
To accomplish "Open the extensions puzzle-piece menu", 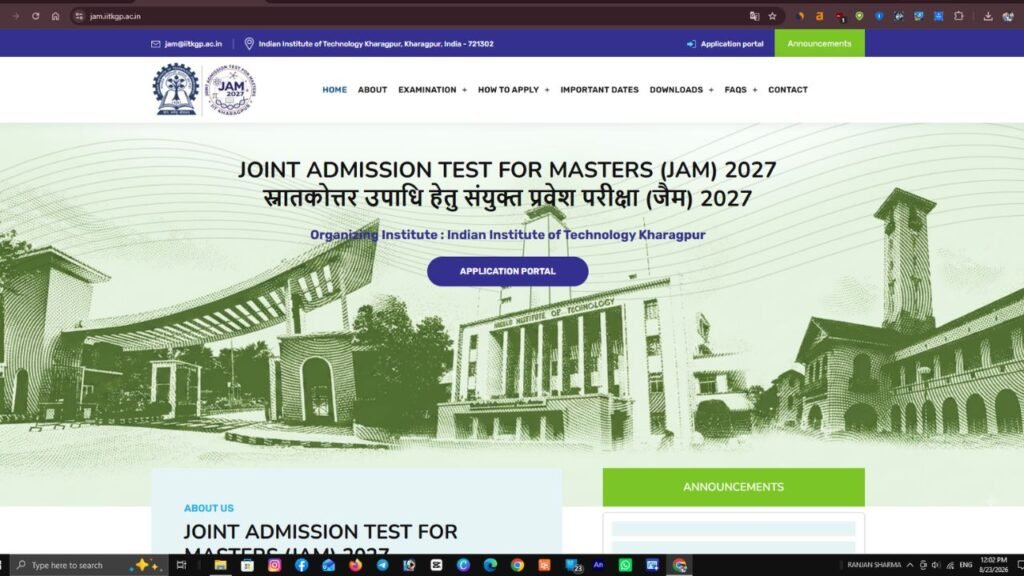I will tap(959, 16).
